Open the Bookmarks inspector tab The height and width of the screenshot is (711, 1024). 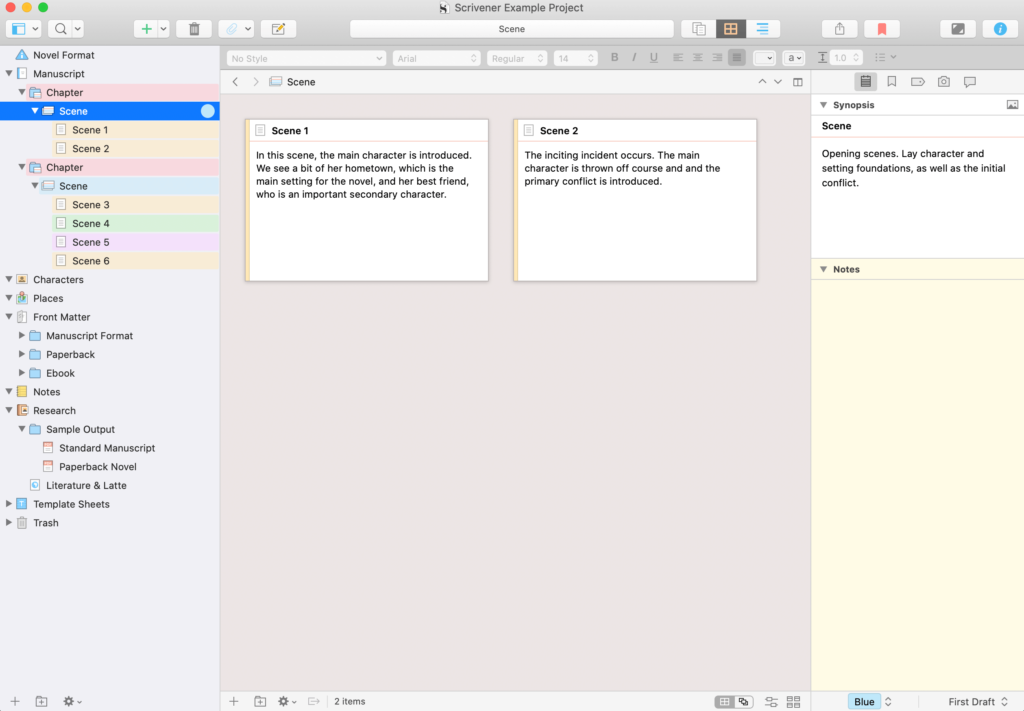[x=891, y=82]
